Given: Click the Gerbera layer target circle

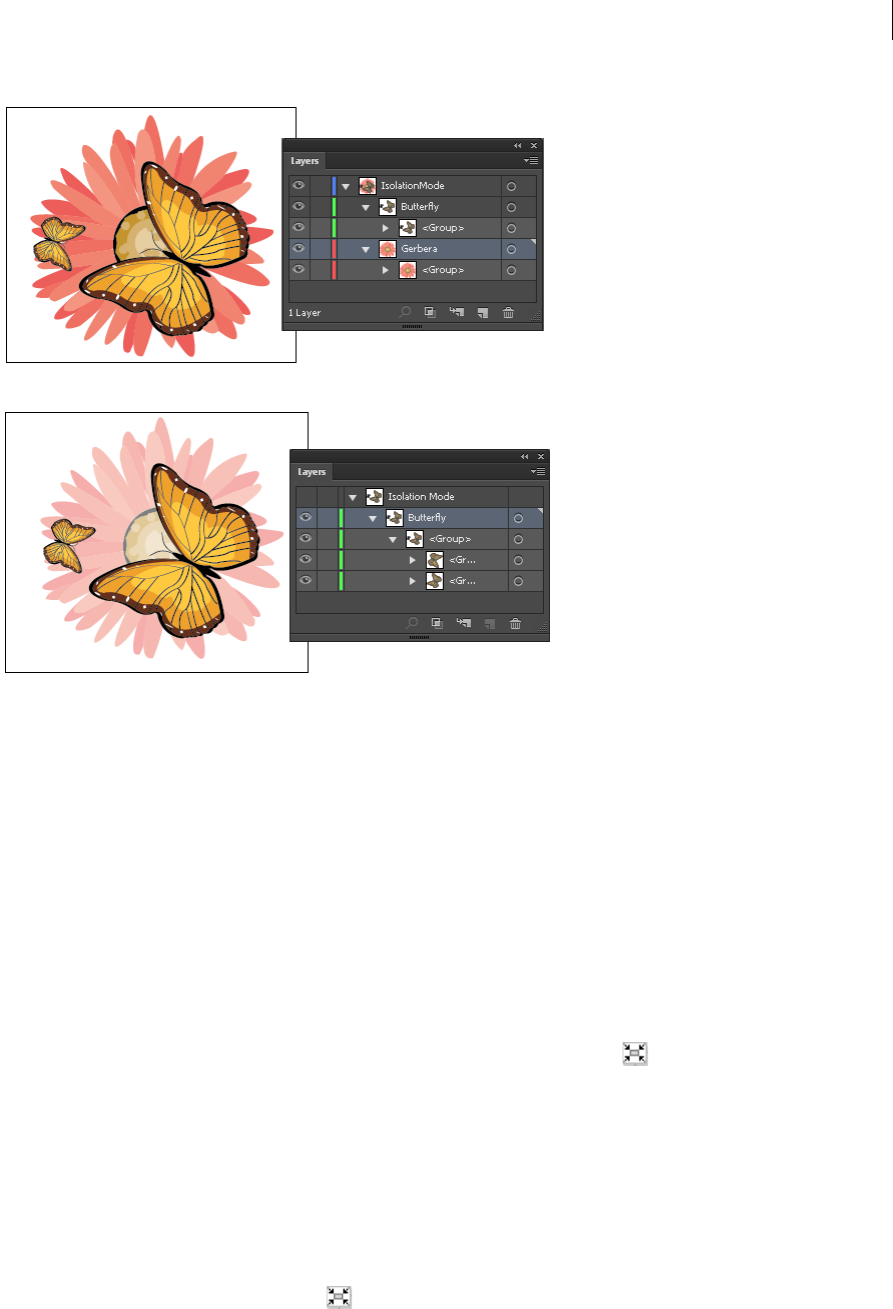Looking at the screenshot, I should [x=511, y=249].
